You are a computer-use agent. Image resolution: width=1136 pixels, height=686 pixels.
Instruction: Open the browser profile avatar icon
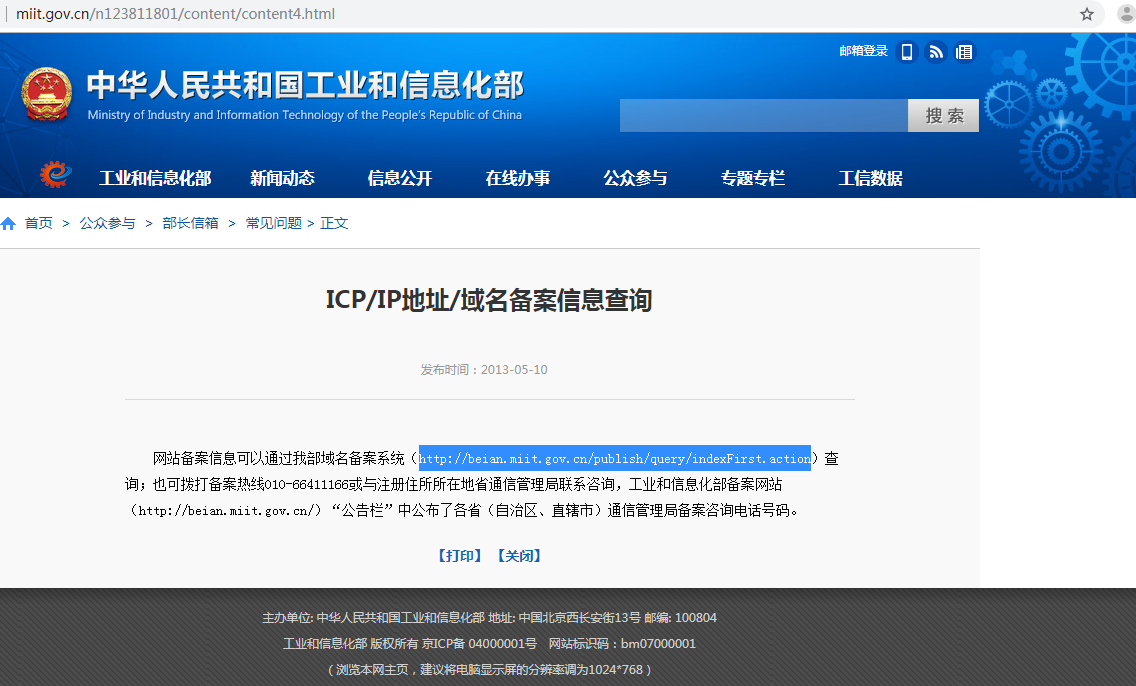(x=1125, y=14)
